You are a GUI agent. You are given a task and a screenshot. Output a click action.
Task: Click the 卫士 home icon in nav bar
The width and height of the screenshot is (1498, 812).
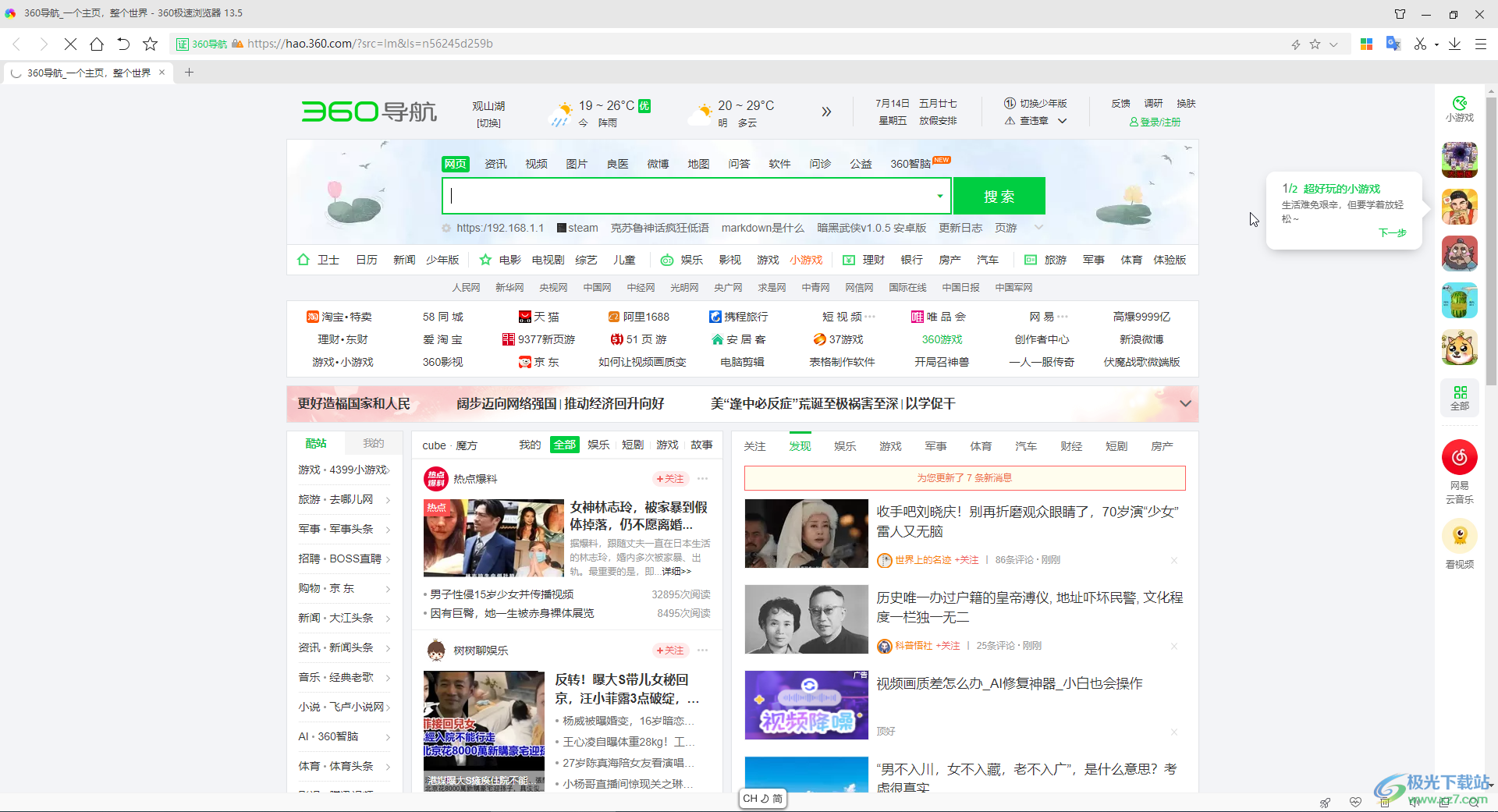tap(304, 260)
